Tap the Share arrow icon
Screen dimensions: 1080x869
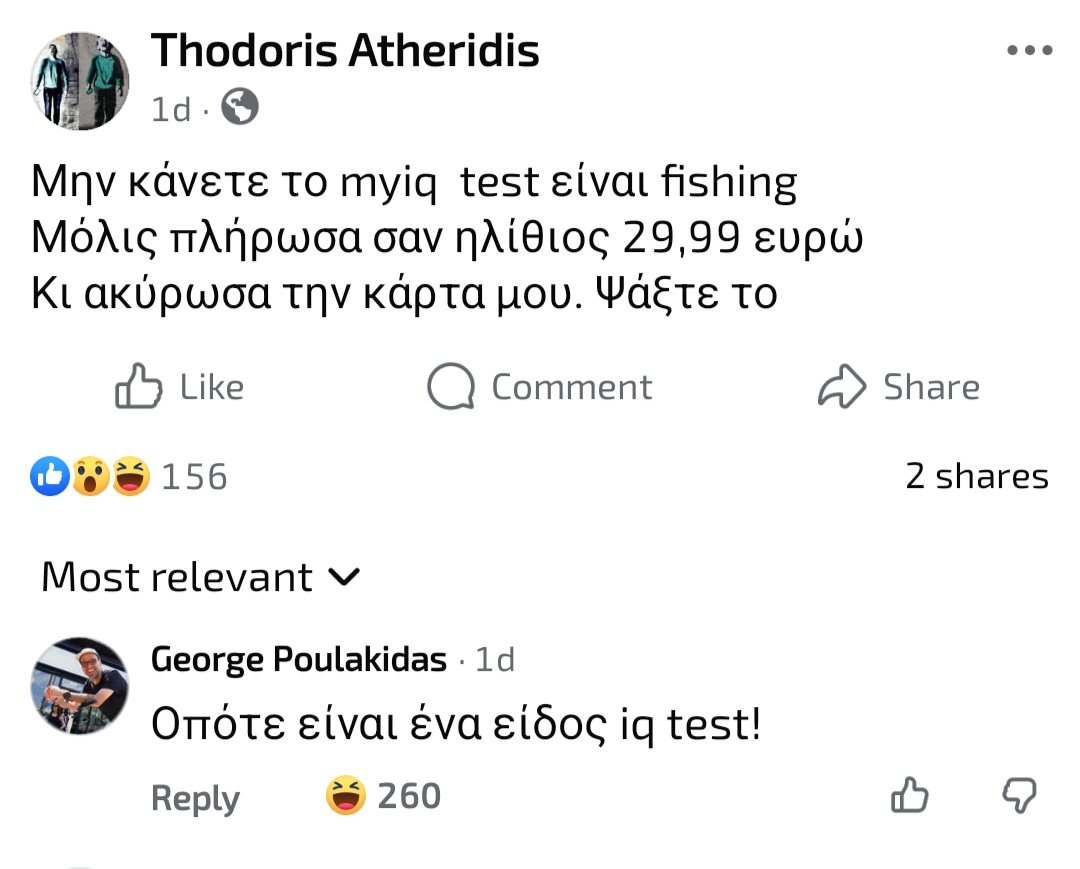842,387
